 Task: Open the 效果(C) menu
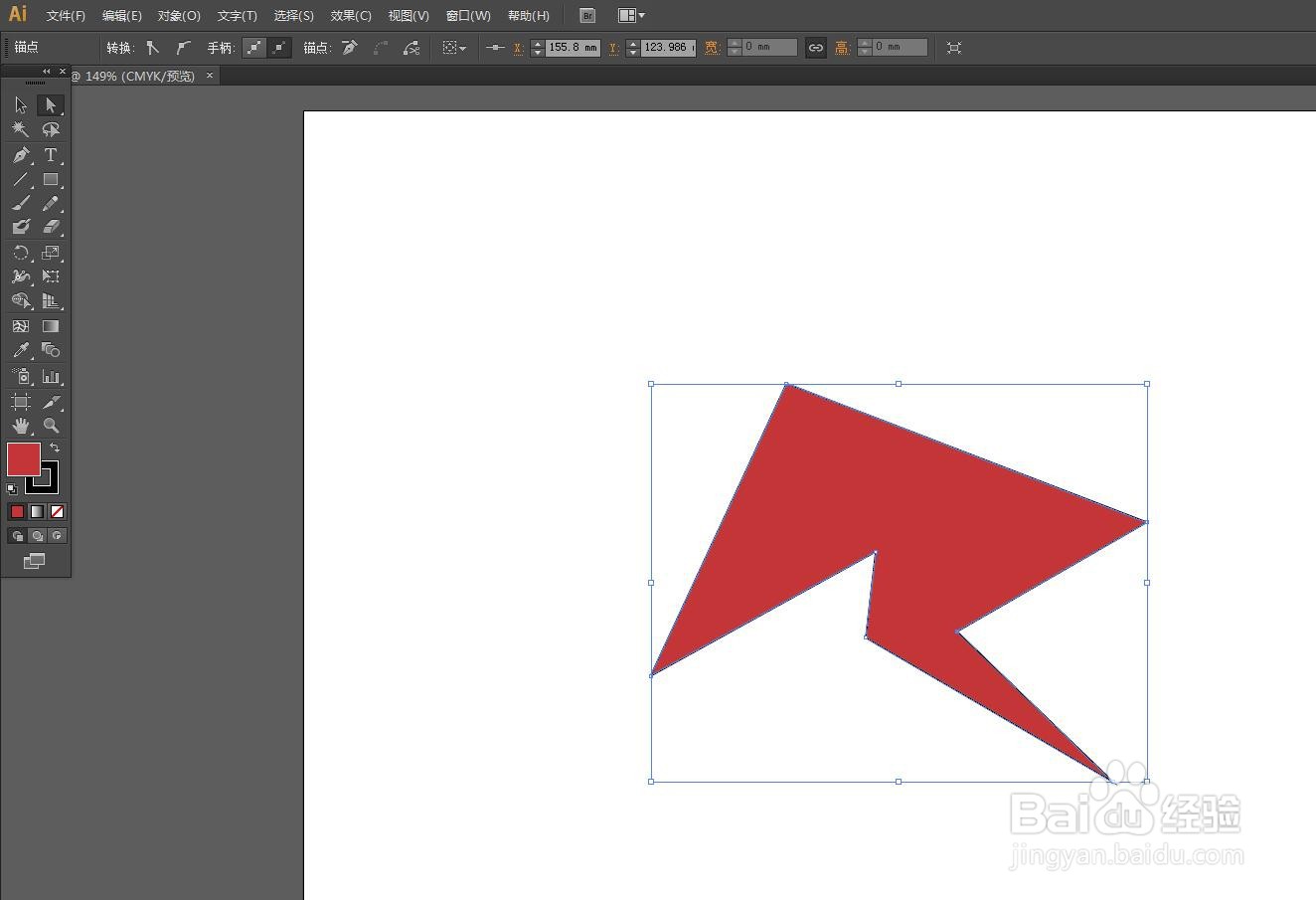point(351,16)
